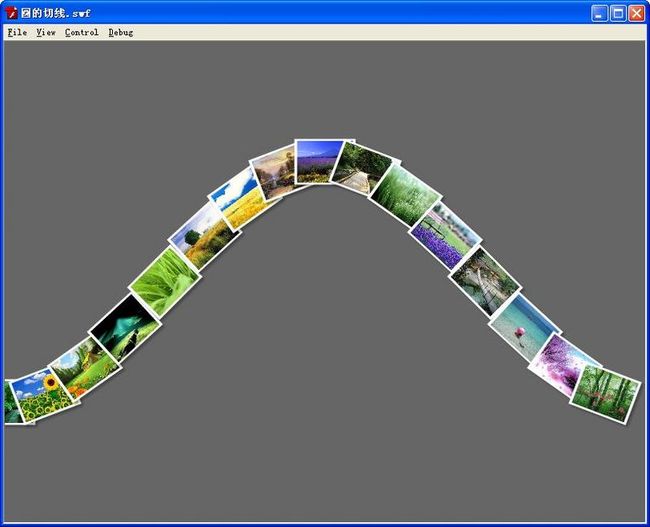Open the Debug menu

click(121, 32)
